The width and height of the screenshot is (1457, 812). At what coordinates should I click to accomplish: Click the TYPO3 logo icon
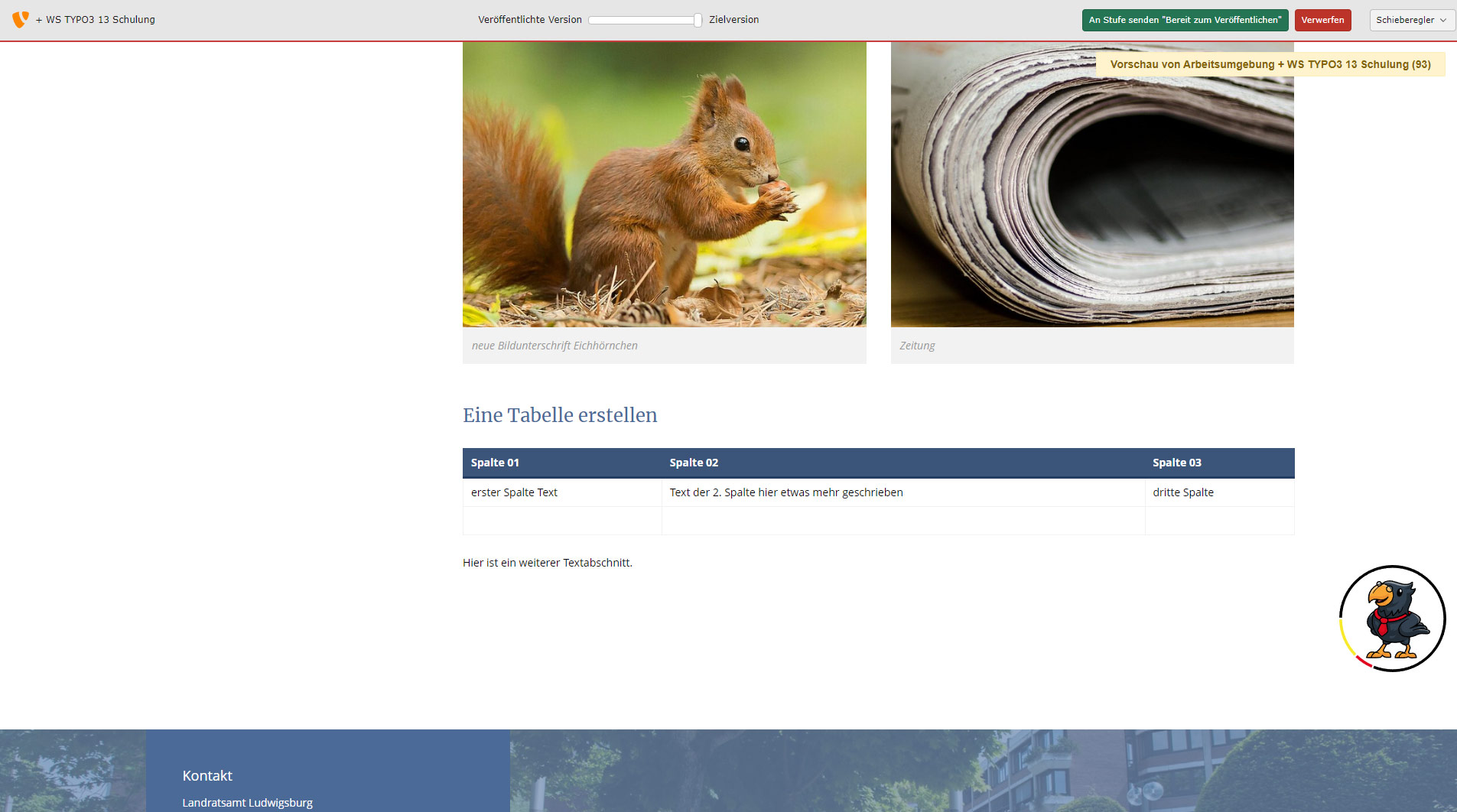point(21,19)
